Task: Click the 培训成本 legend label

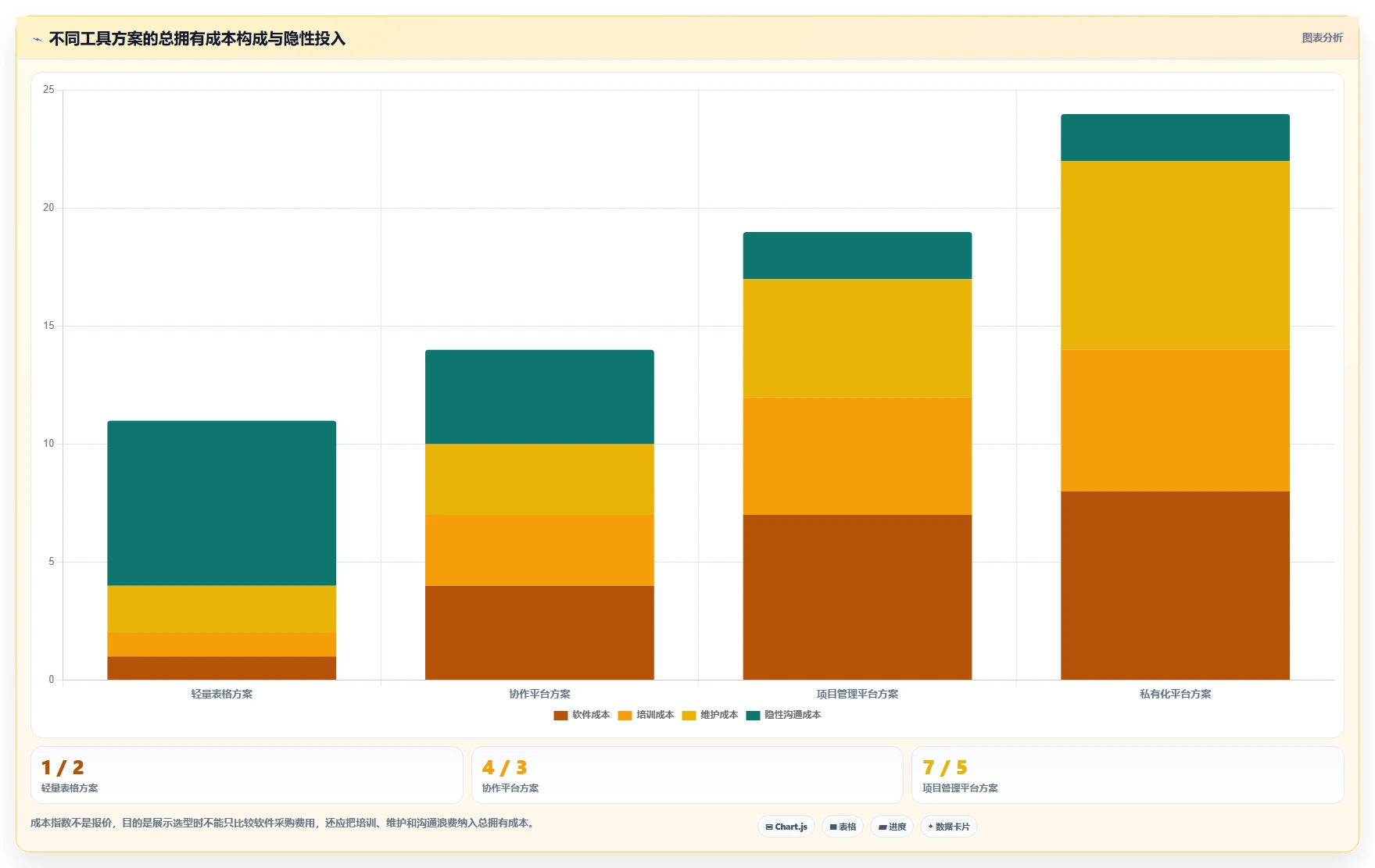Action: [655, 715]
